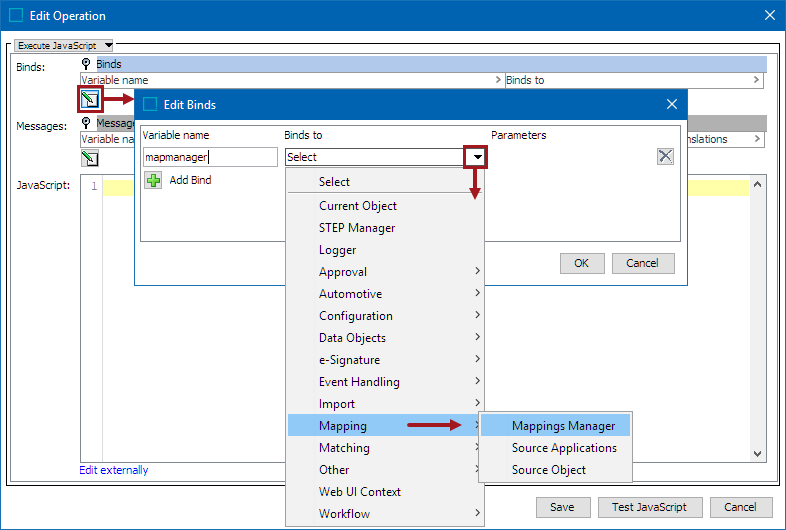
Task: Click the green plus Add Bind icon
Action: coord(153,180)
